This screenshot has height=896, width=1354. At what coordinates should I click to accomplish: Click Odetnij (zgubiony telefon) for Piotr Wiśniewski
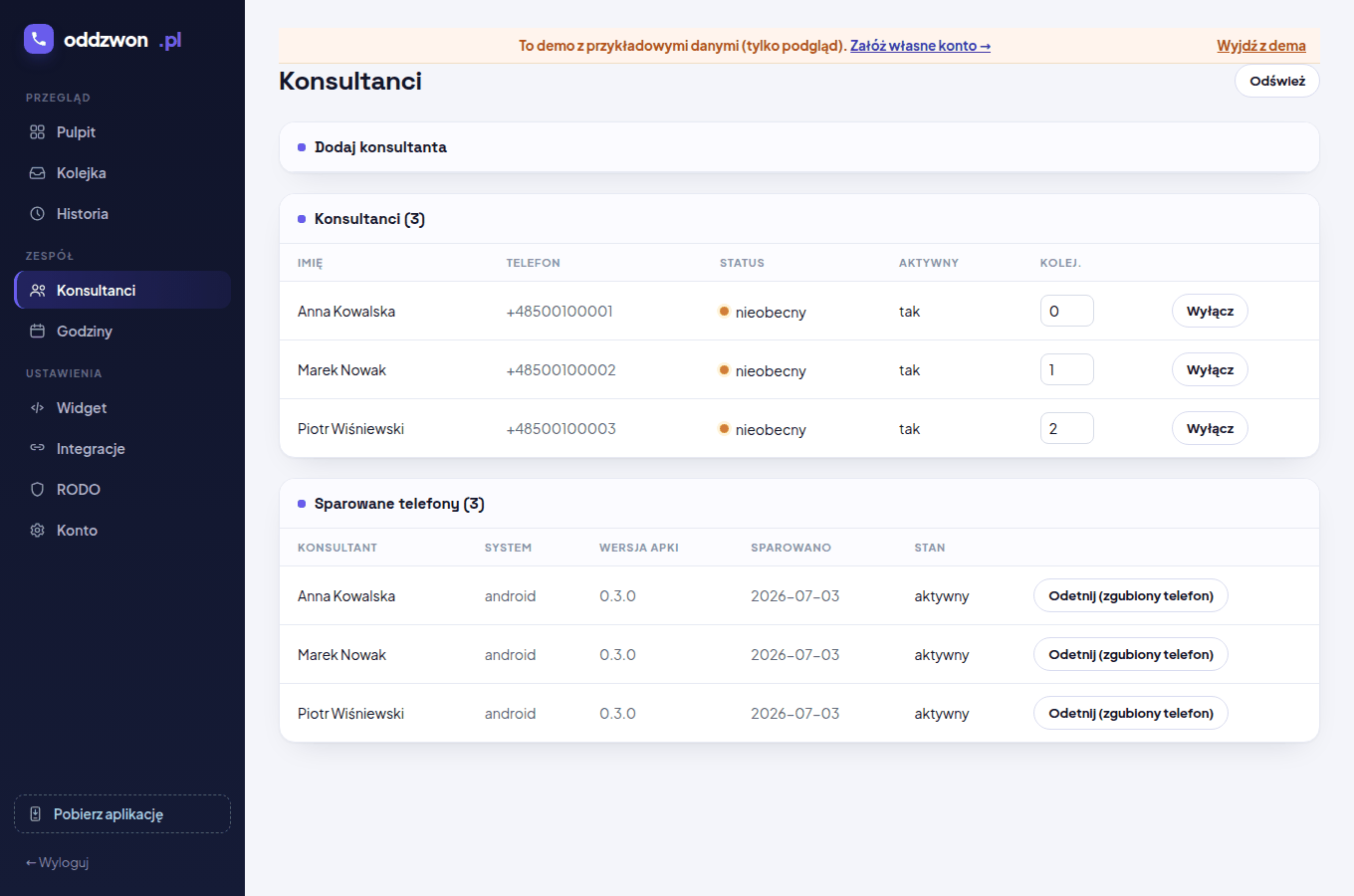pos(1131,714)
